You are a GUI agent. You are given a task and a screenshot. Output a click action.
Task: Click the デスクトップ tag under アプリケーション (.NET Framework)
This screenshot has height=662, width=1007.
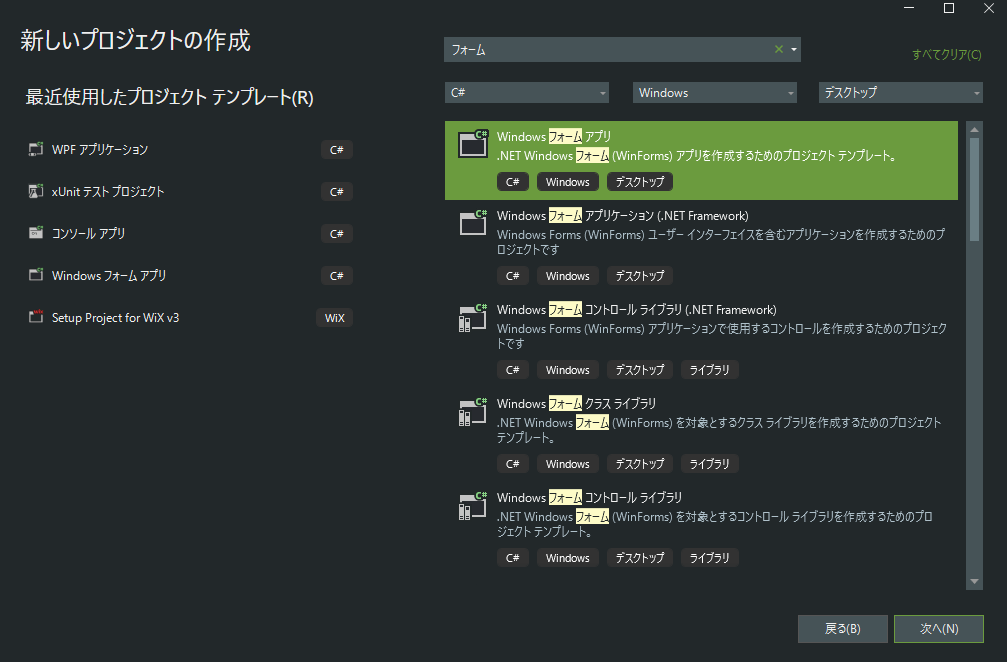click(640, 276)
